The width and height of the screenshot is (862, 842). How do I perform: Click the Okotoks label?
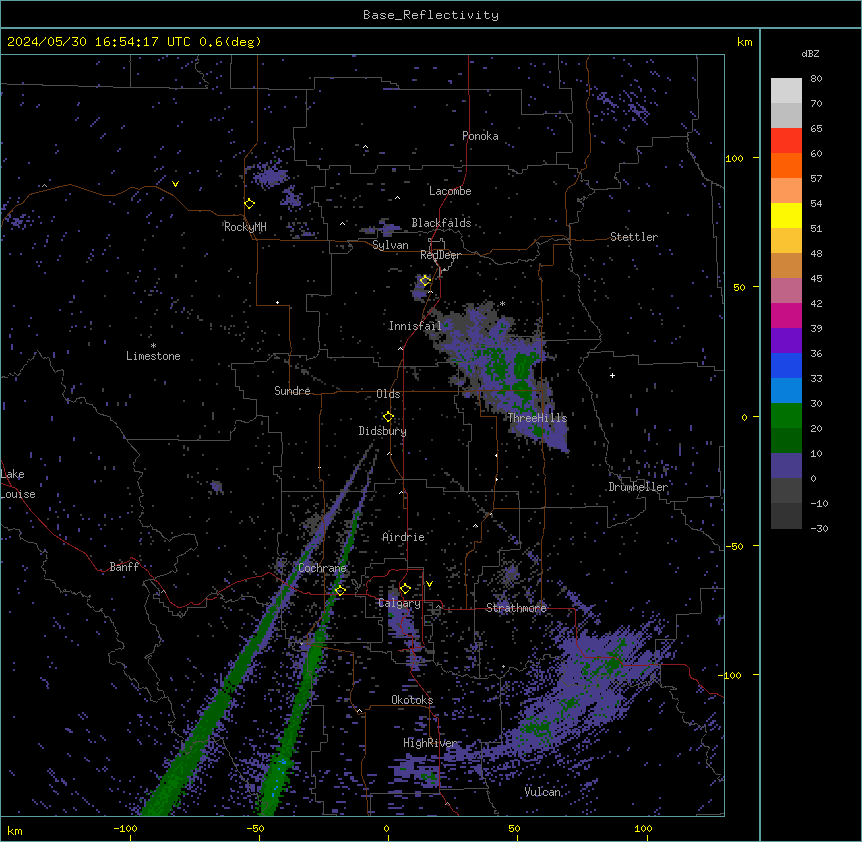click(x=412, y=700)
